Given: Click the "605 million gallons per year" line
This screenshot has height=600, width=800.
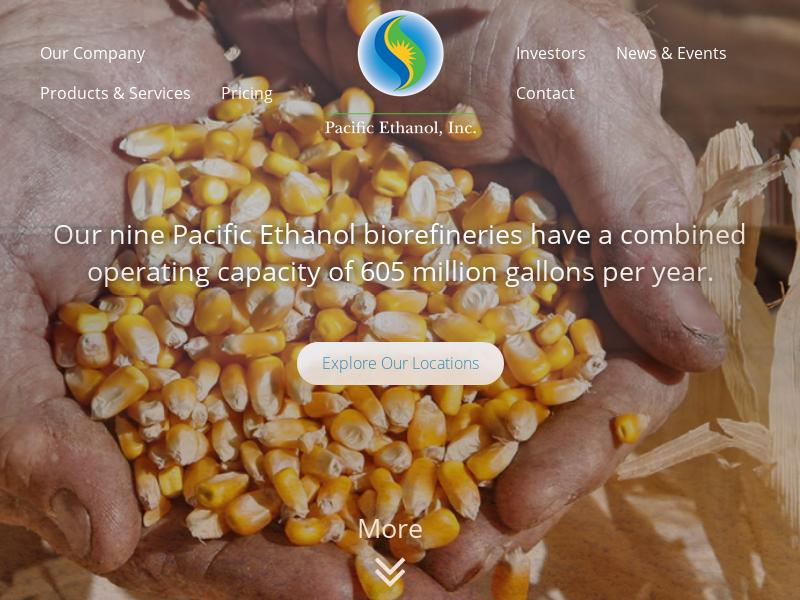Looking at the screenshot, I should [x=400, y=272].
